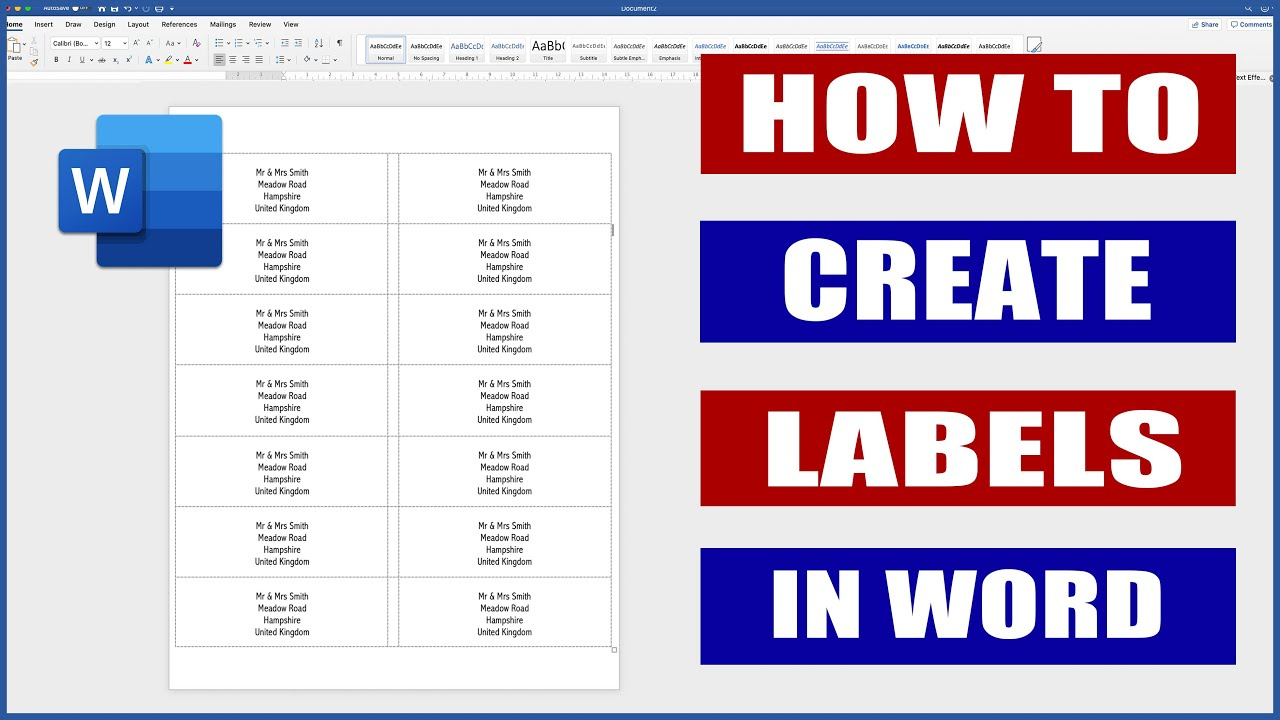Open the Sort tool
Screen dimensions: 1280x720
pos(319,43)
